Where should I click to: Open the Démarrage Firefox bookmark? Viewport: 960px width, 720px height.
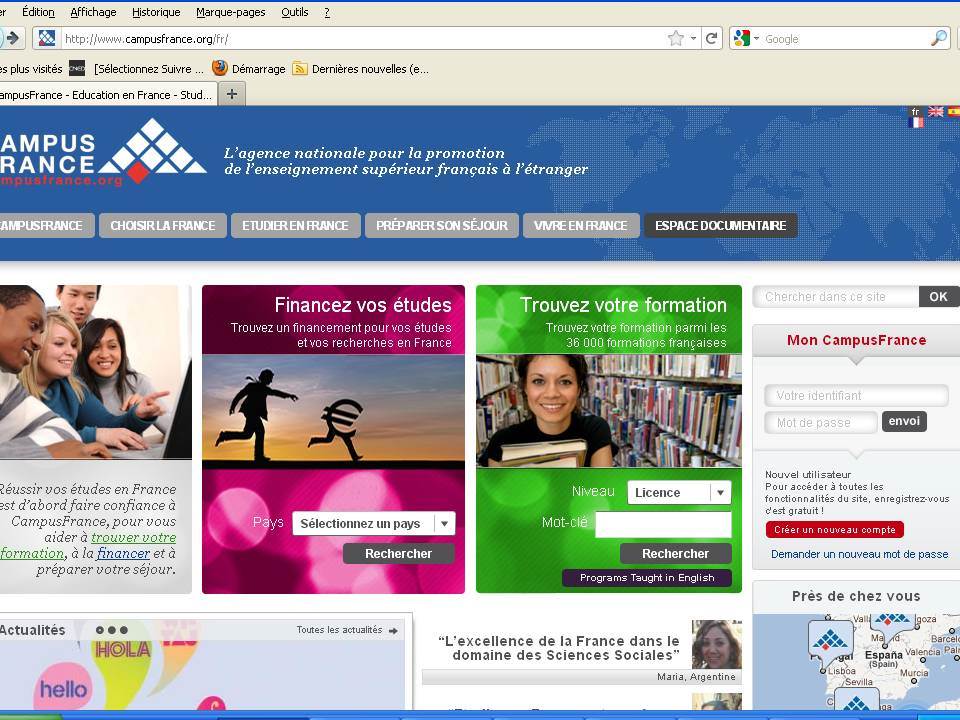(x=249, y=69)
